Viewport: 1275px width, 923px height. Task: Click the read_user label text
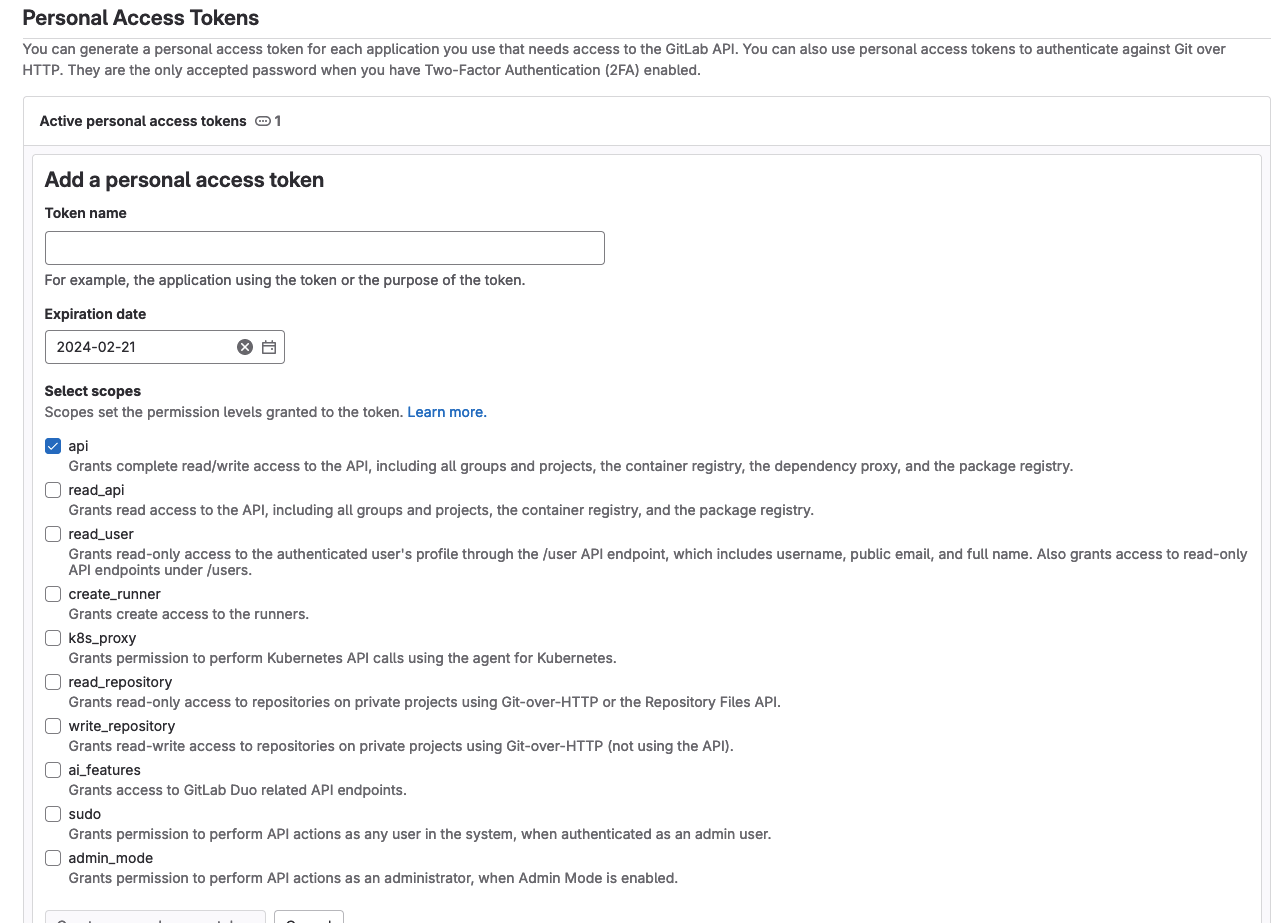101,534
